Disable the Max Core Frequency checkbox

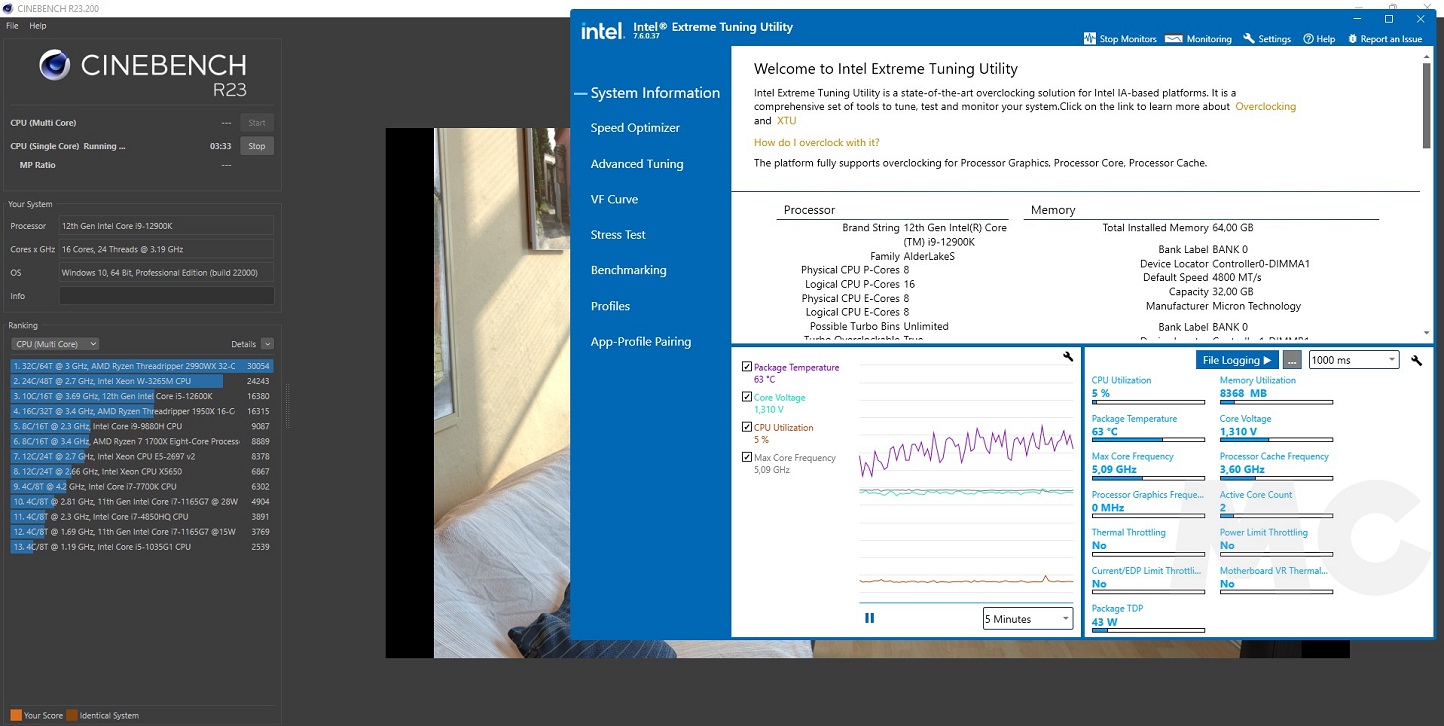(747, 457)
